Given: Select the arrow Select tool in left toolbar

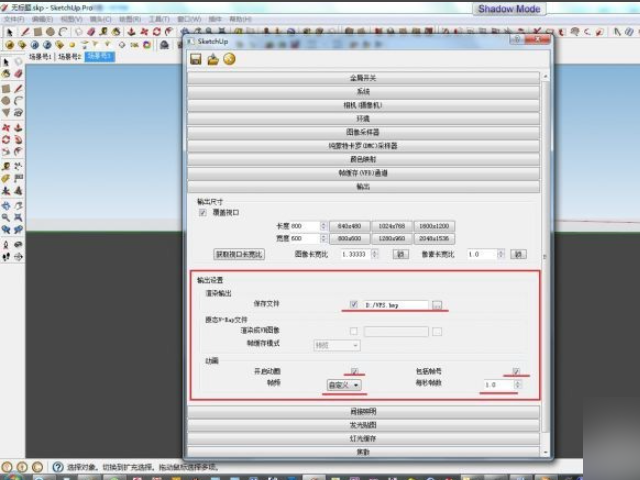Looking at the screenshot, I should tap(6, 62).
